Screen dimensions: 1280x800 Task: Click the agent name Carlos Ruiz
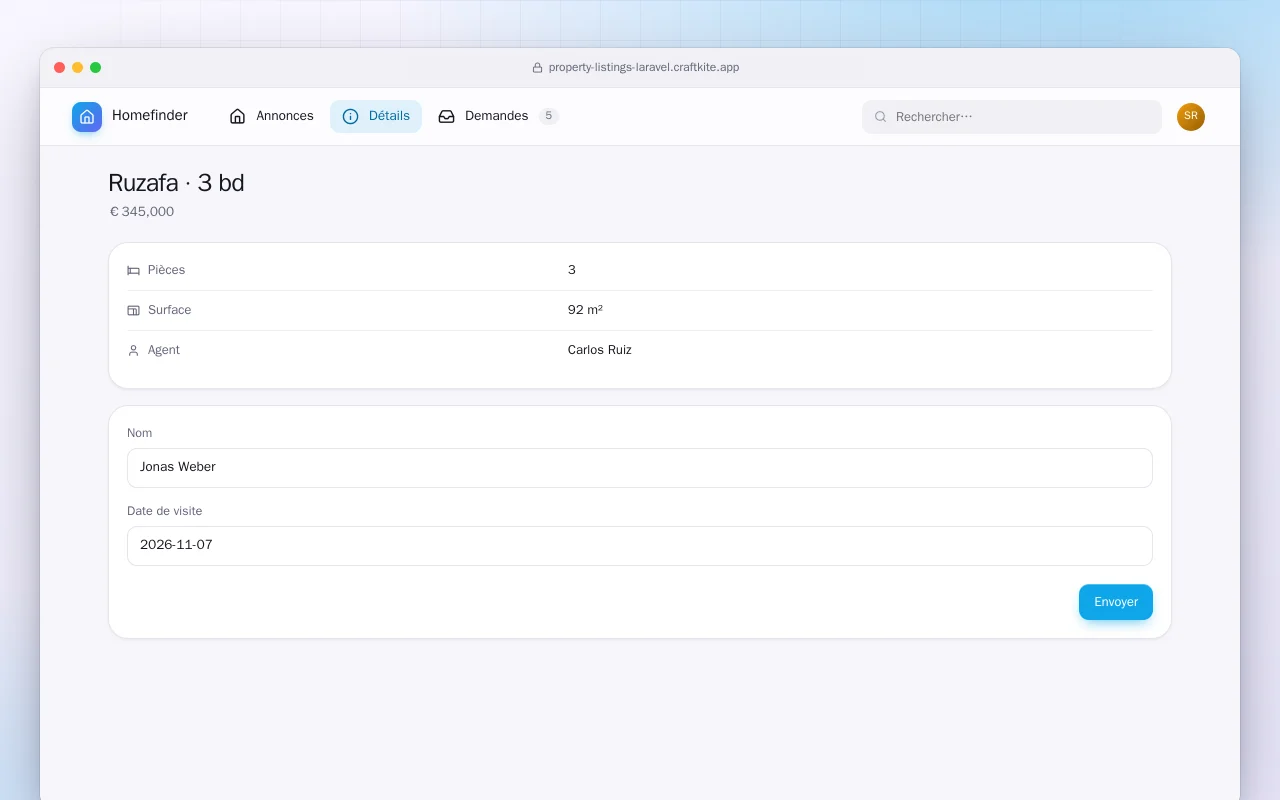(600, 350)
